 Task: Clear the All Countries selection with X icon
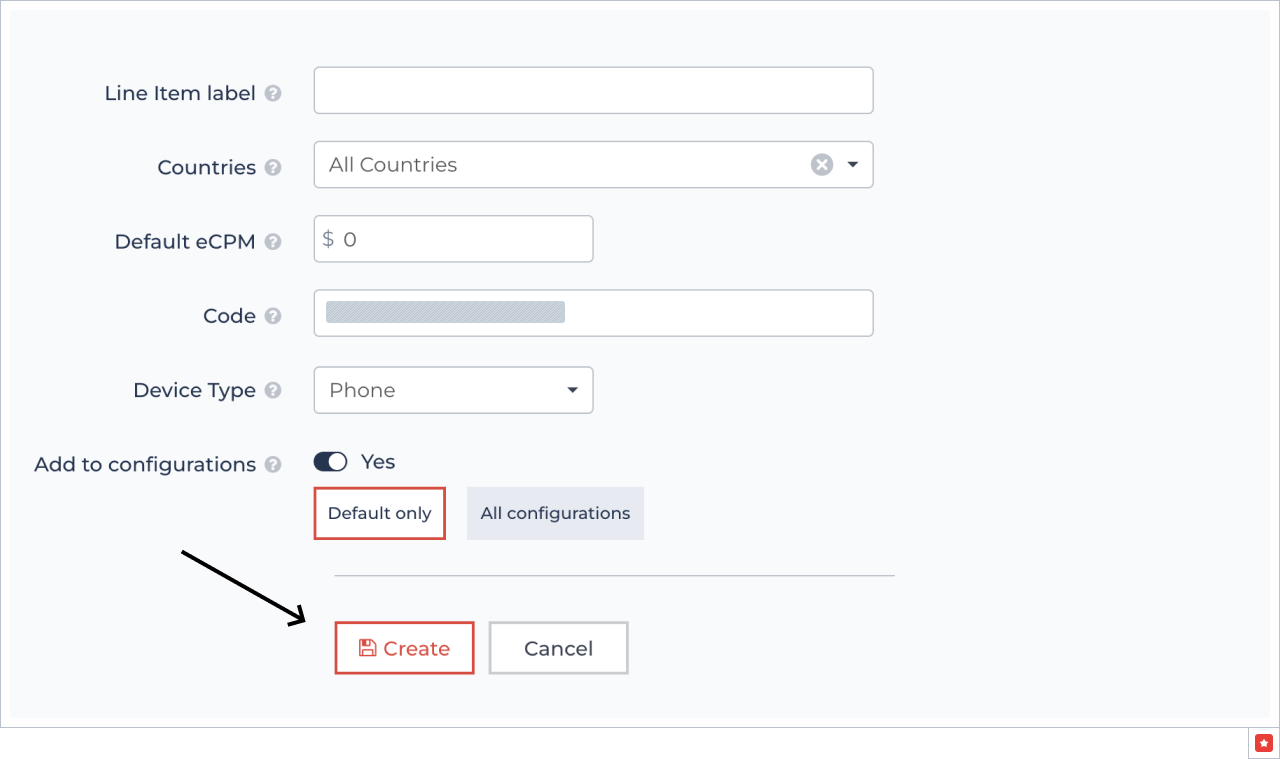point(822,165)
